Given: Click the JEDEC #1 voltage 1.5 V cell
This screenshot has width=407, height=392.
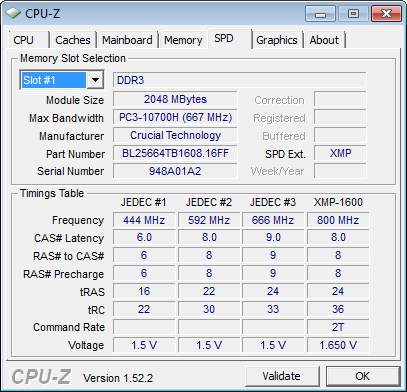Looking at the screenshot, I should [x=144, y=346].
